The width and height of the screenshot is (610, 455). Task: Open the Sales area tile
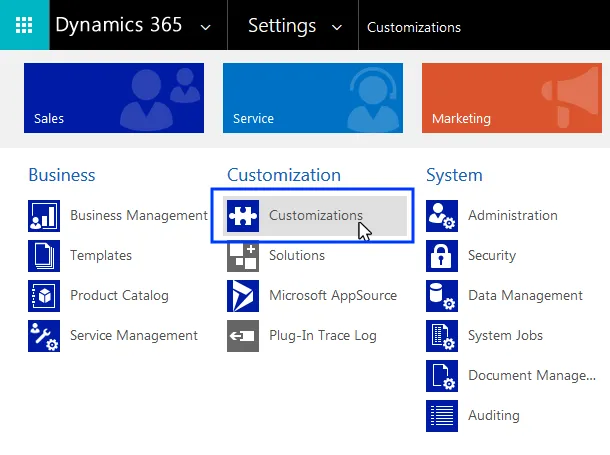(x=114, y=98)
